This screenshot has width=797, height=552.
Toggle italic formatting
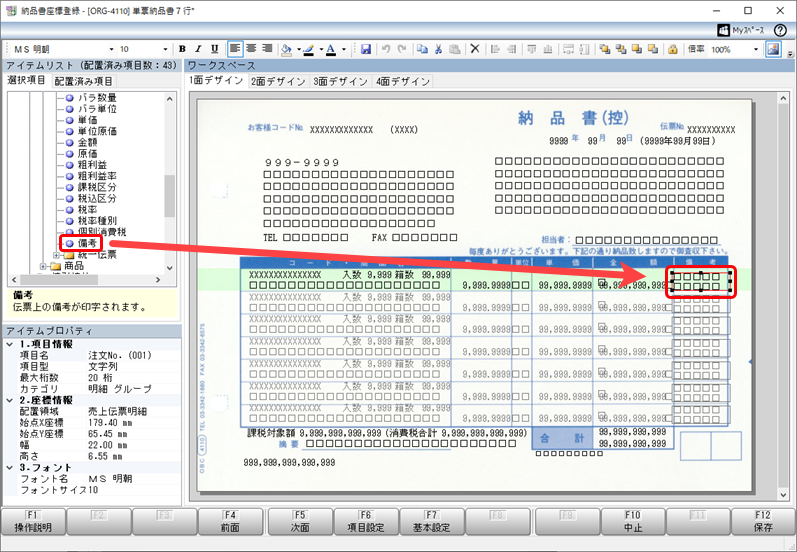(x=198, y=49)
